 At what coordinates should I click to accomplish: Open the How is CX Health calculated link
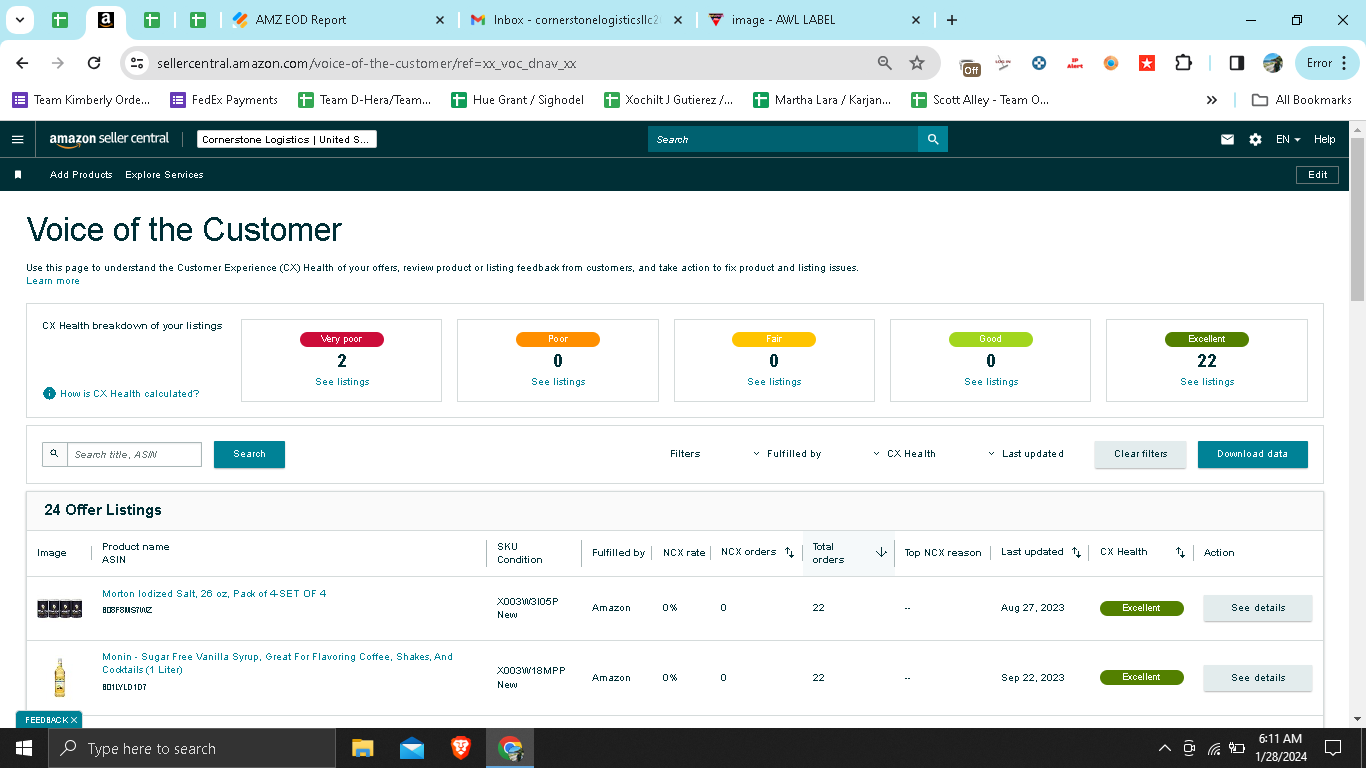point(130,394)
